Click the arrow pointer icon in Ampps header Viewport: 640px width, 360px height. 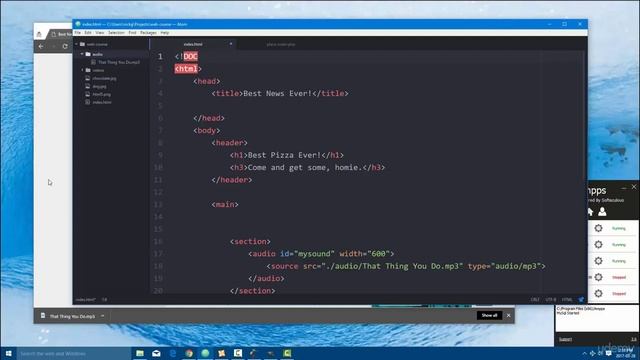click(x=590, y=212)
